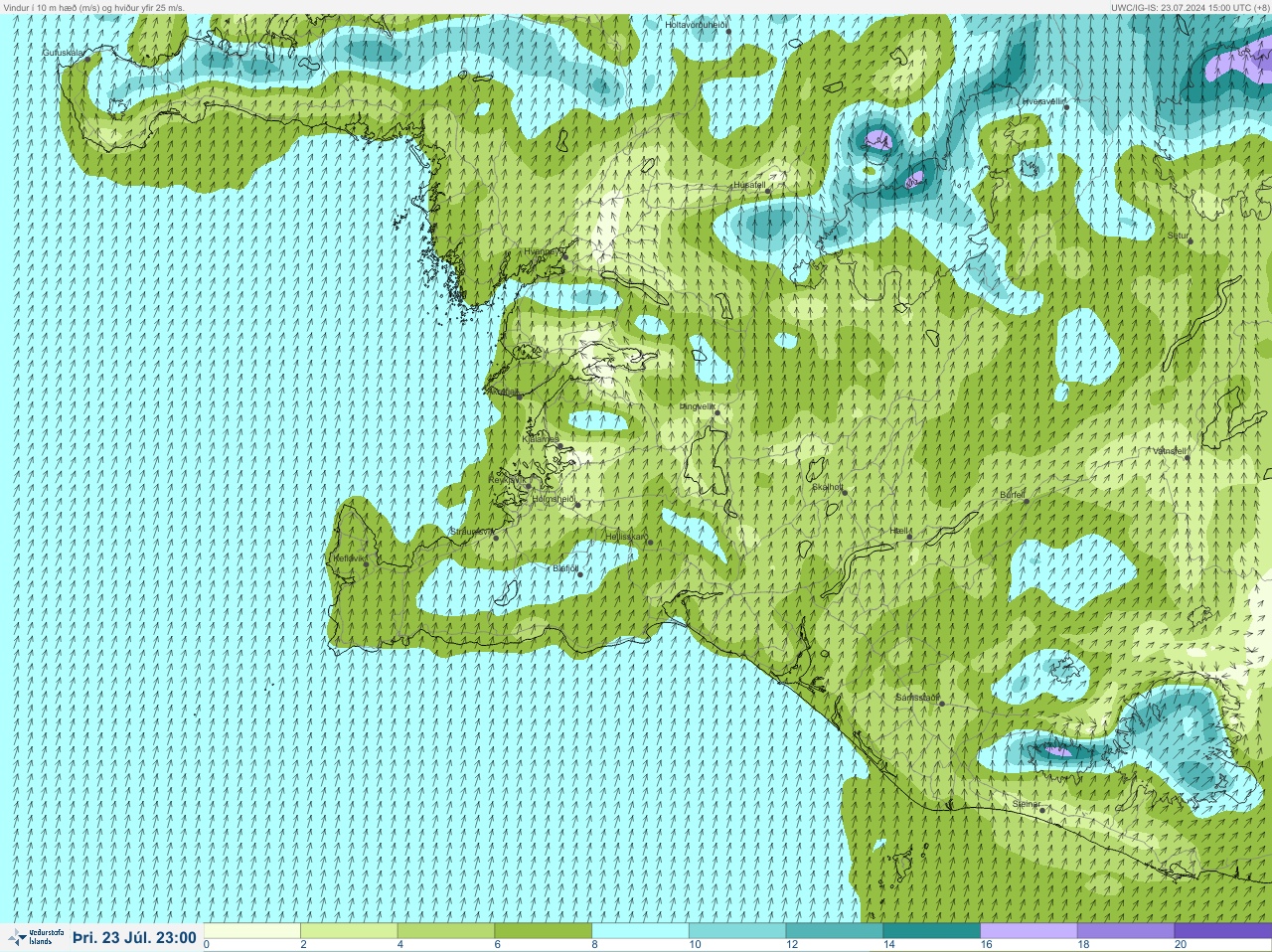Select the above 20 m/s dark violet swatch
1272x952 pixels.
(x=1223, y=931)
